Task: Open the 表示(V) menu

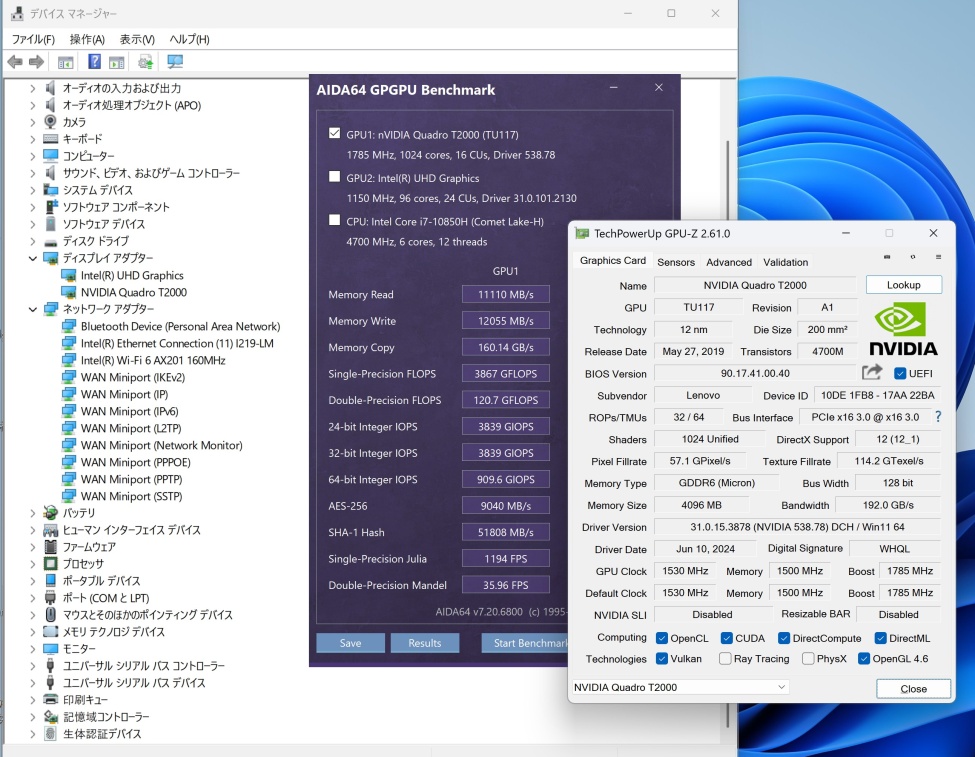Action: click(x=137, y=39)
